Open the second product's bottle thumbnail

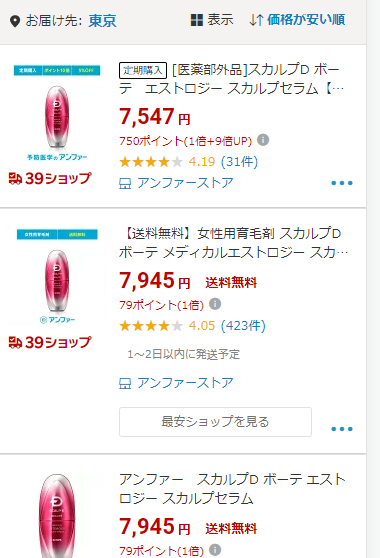57,277
